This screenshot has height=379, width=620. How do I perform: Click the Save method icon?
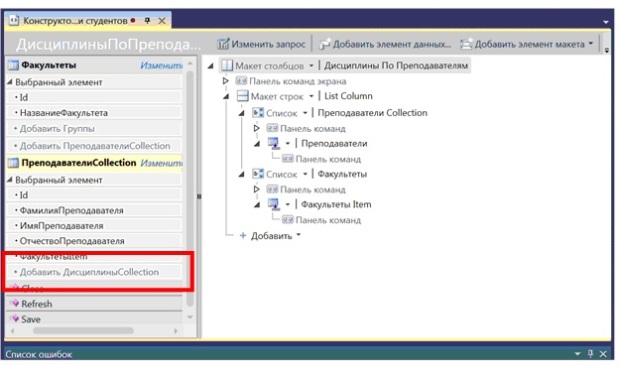click(x=15, y=319)
